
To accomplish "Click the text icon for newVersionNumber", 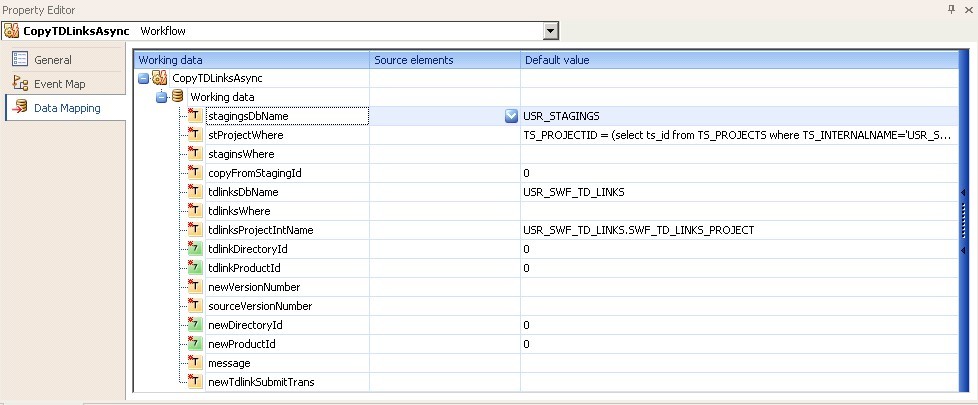I will click(x=195, y=287).
